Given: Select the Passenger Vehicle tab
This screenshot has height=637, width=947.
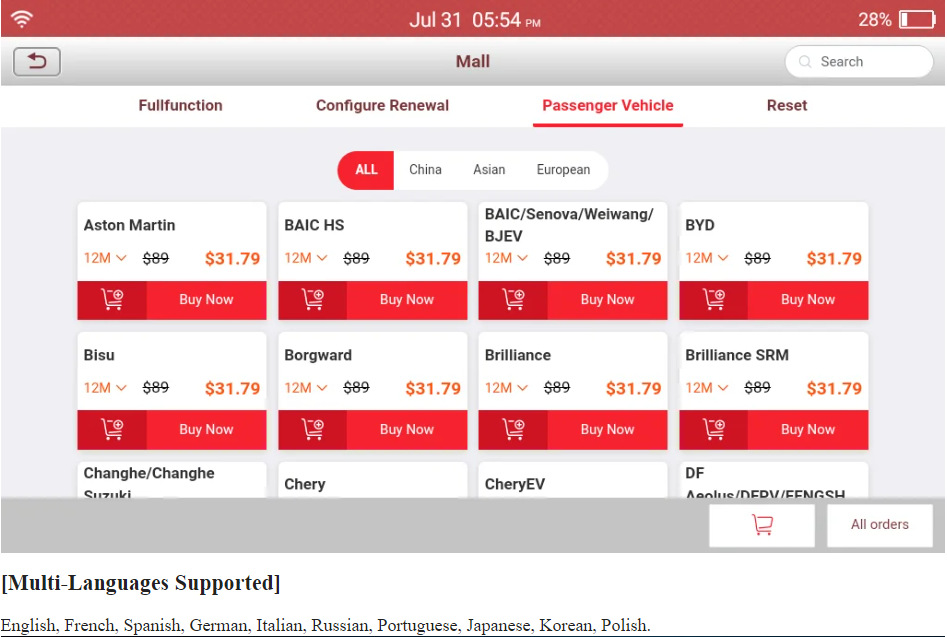Looking at the screenshot, I should click(608, 106).
